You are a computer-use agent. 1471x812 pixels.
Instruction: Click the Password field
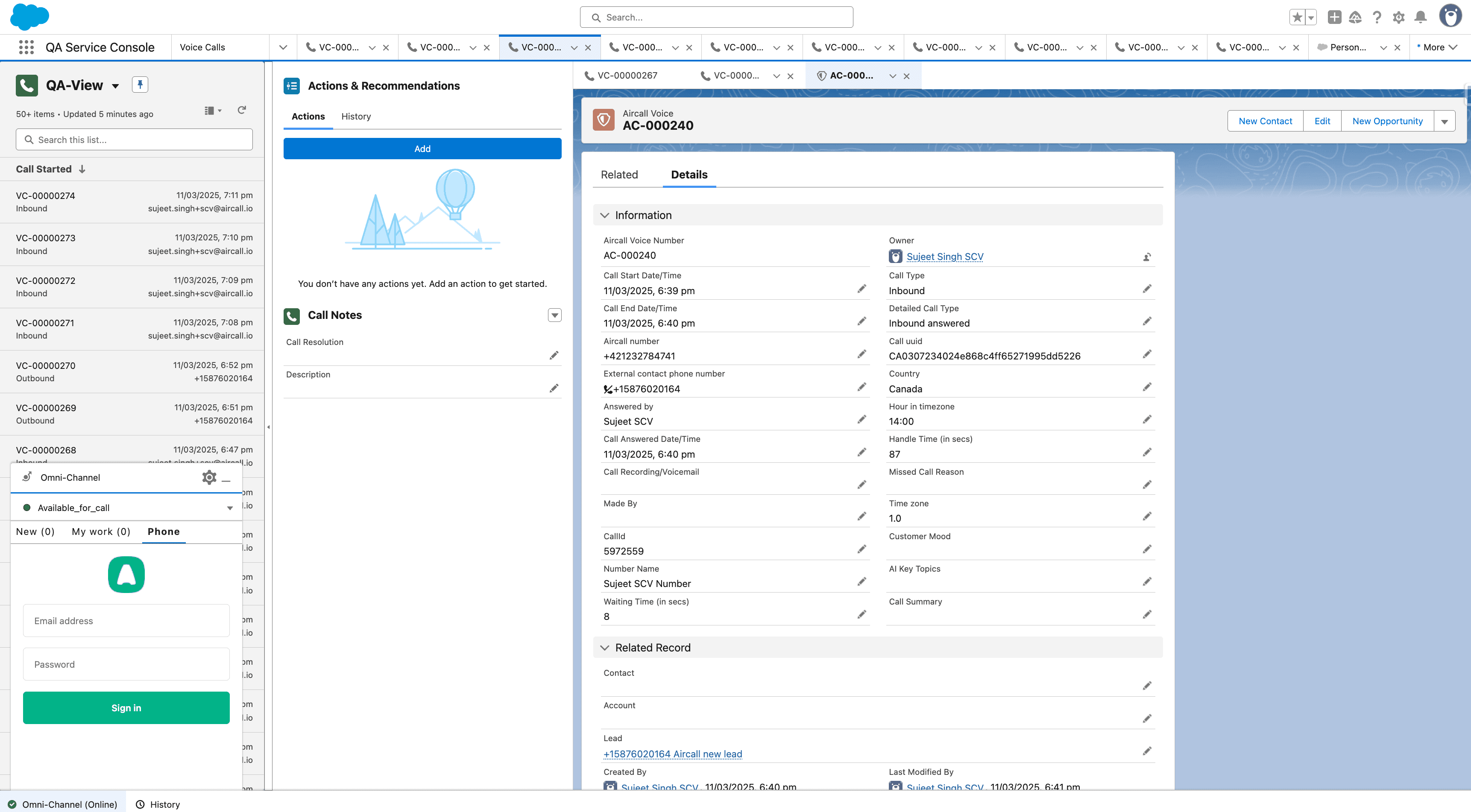pyautogui.click(x=126, y=664)
